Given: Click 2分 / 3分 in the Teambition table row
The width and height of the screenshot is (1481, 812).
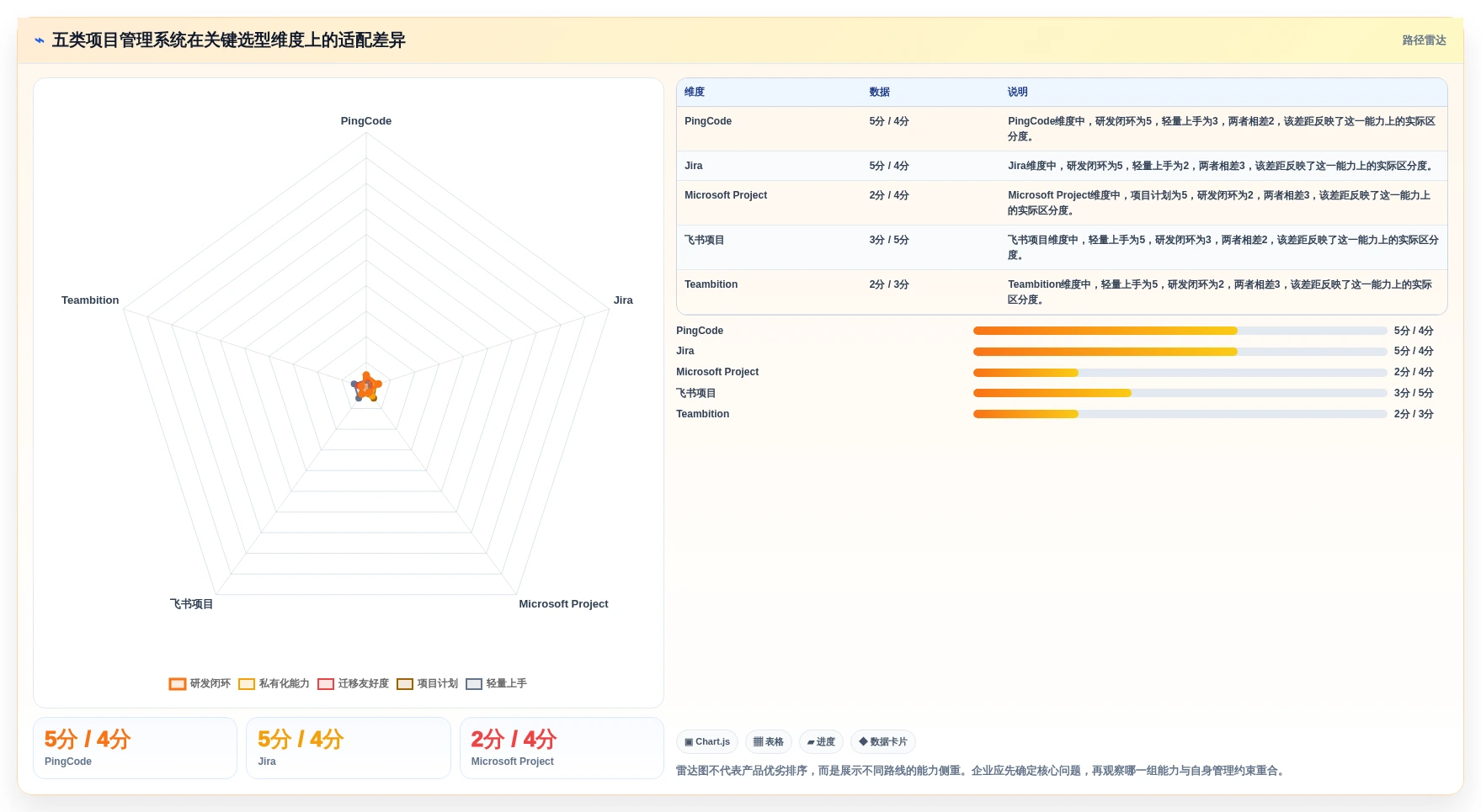Looking at the screenshot, I should click(889, 284).
